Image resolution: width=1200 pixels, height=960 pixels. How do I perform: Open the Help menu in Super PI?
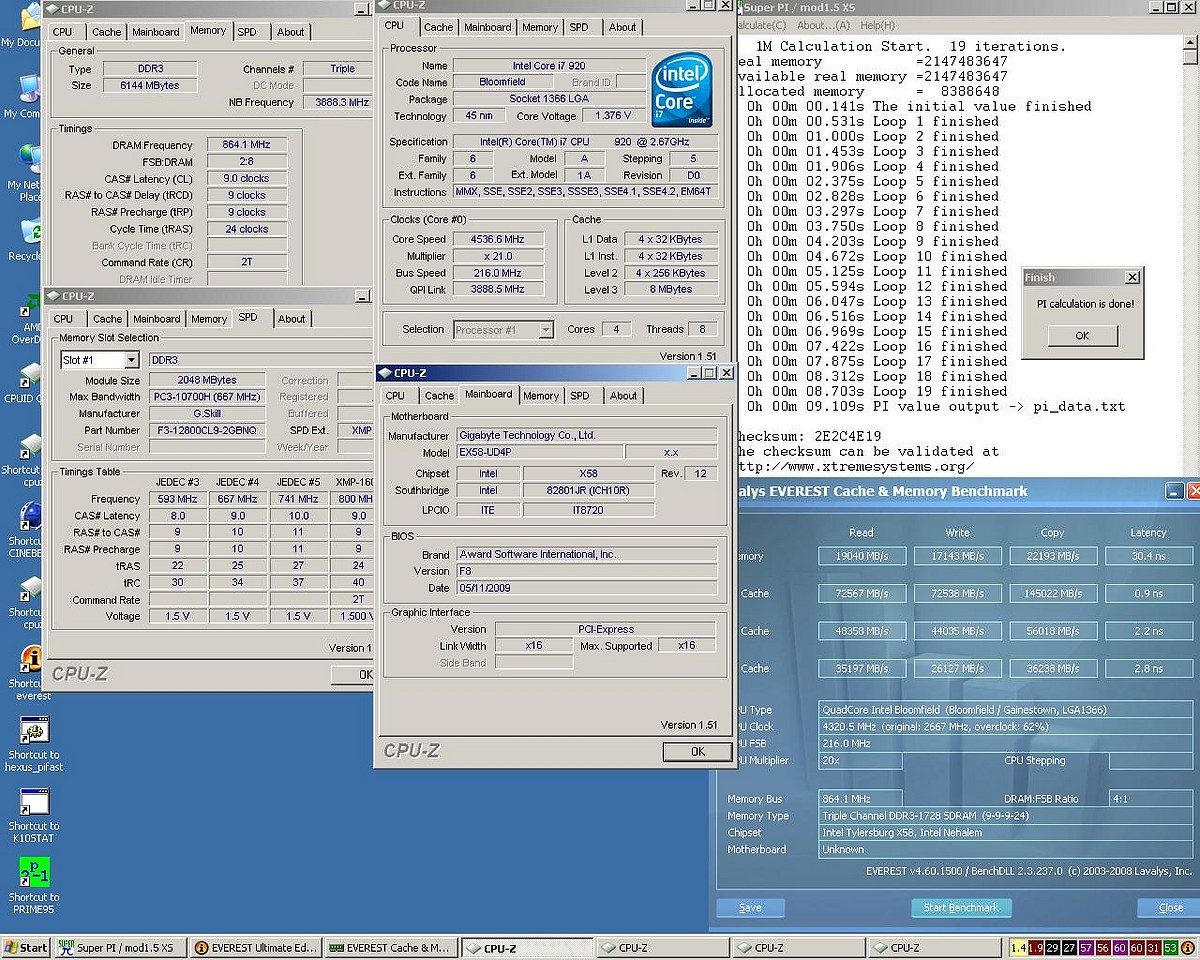(x=877, y=25)
